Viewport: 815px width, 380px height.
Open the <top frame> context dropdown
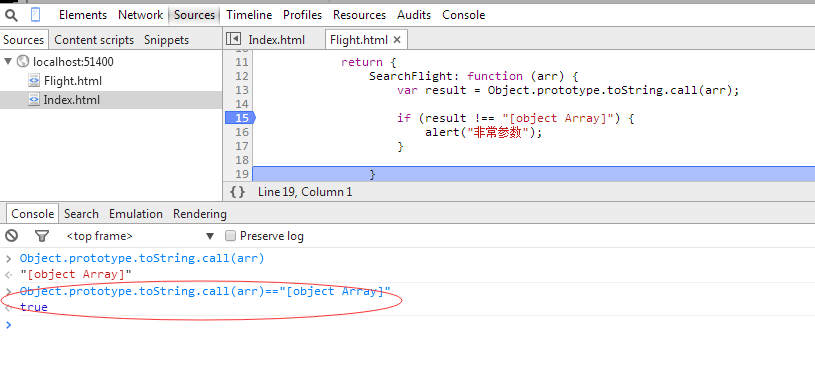[x=140, y=236]
